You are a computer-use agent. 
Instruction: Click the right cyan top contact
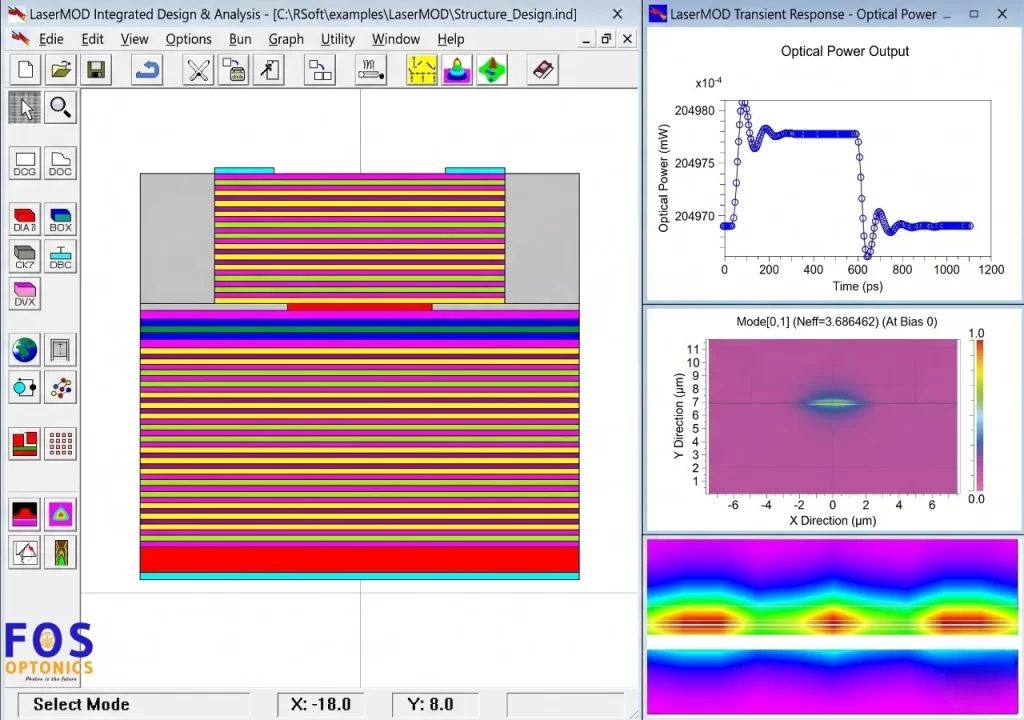(475, 171)
